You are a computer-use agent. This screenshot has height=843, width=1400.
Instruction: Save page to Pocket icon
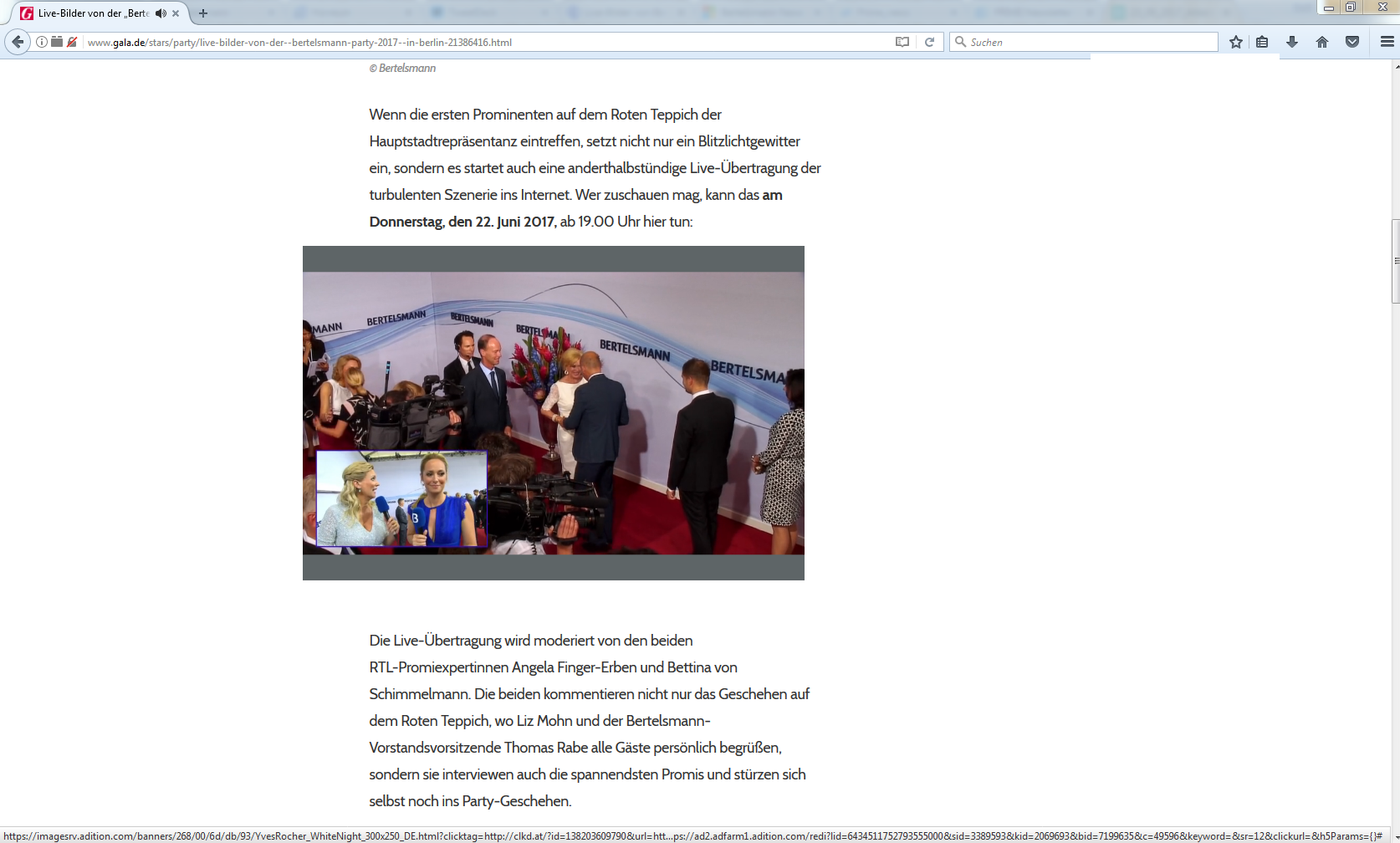click(x=1352, y=42)
